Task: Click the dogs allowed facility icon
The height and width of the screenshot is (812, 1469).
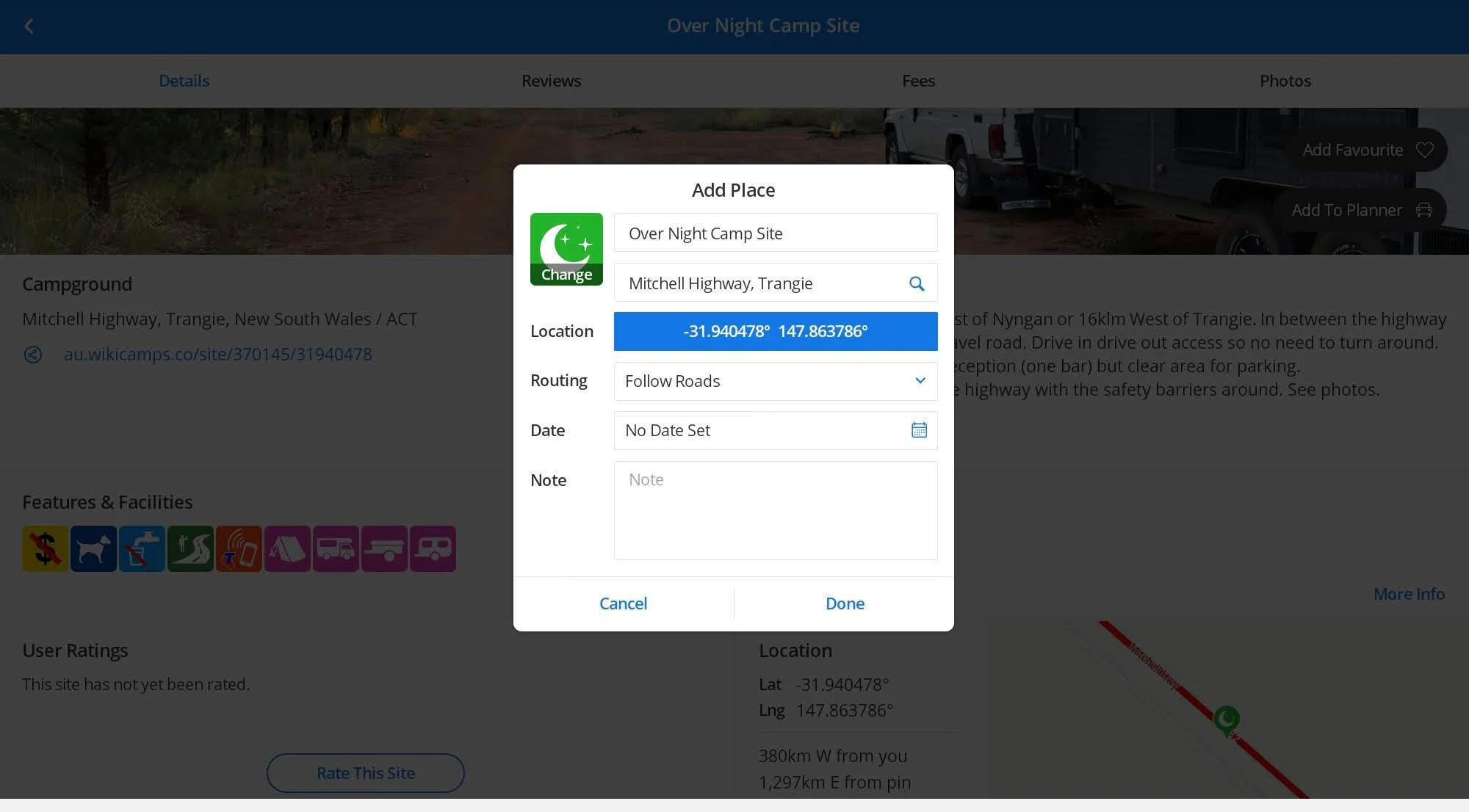Action: (93, 548)
